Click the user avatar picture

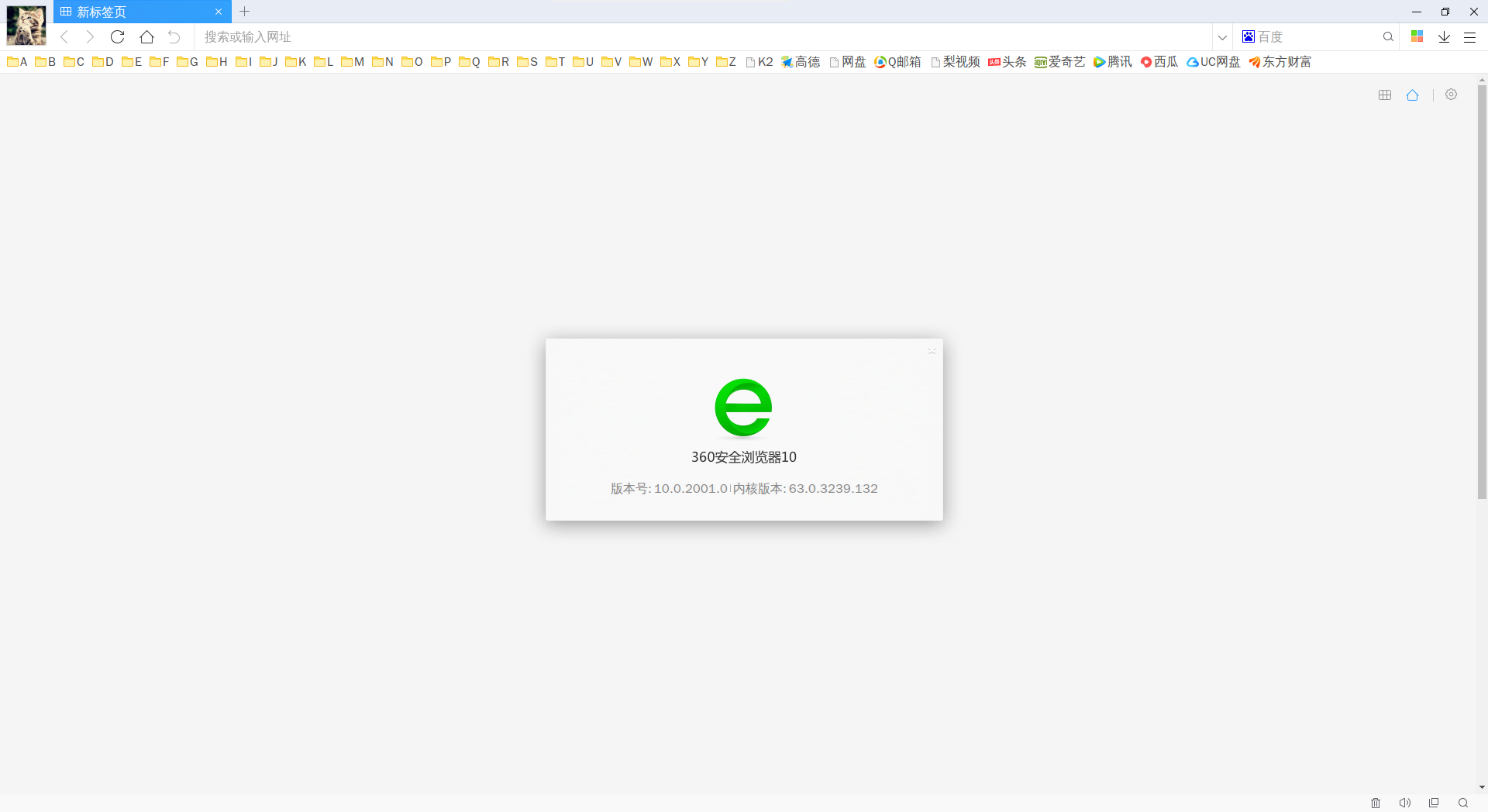[x=26, y=25]
